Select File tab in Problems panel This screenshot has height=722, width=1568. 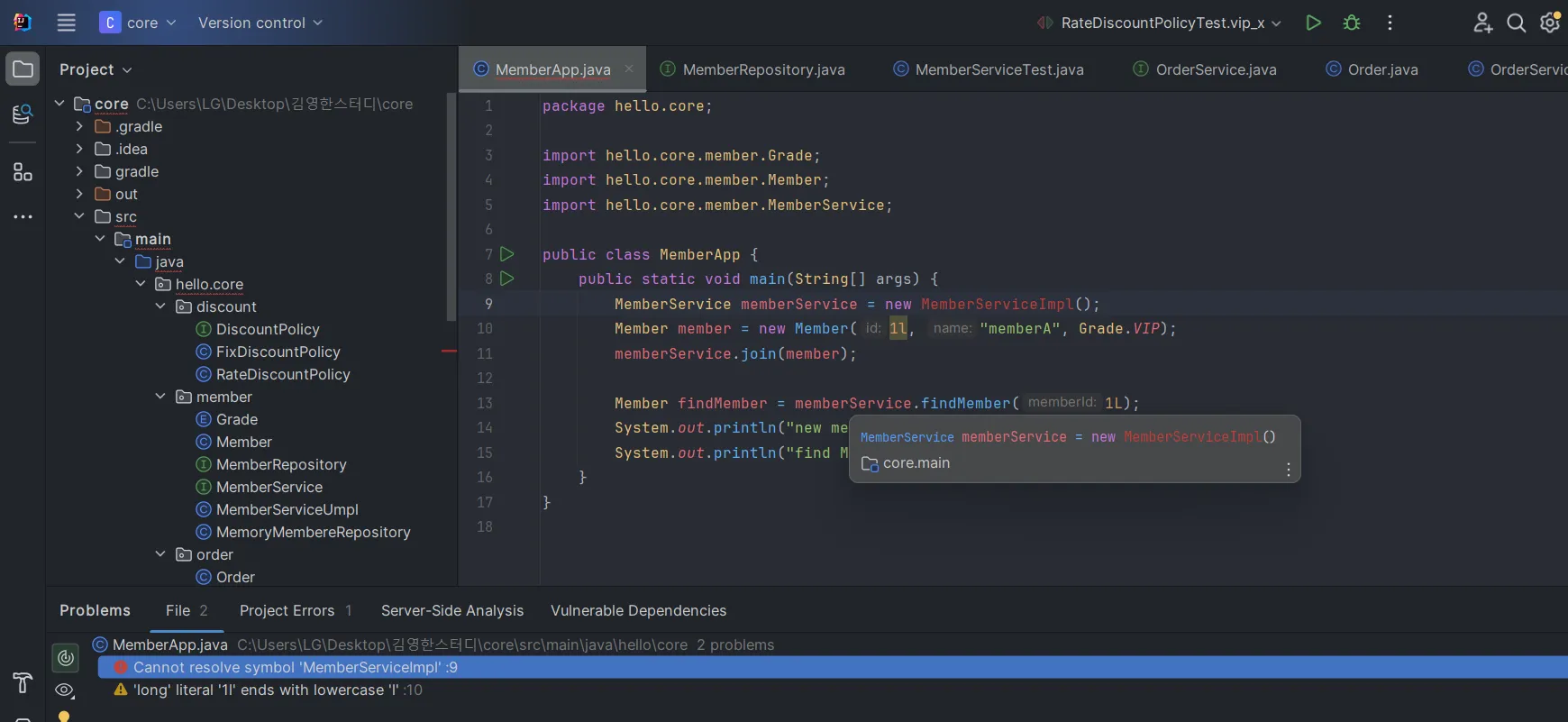[x=187, y=610]
